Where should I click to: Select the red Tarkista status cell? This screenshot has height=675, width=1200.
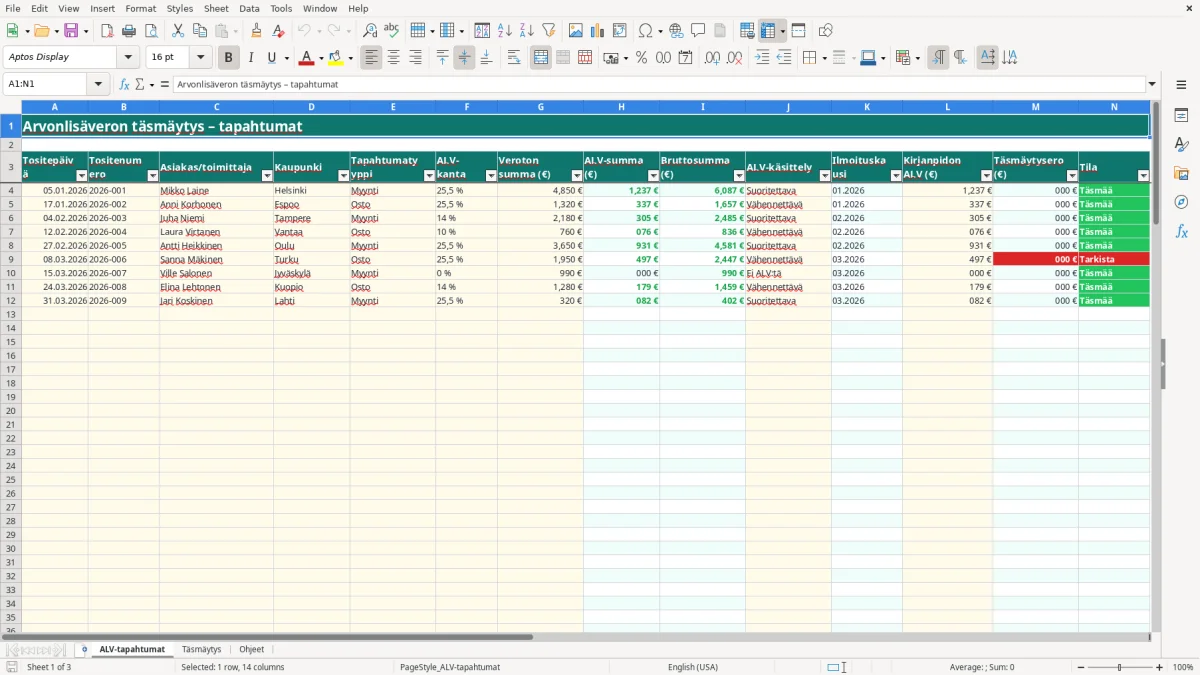[x=1114, y=259]
